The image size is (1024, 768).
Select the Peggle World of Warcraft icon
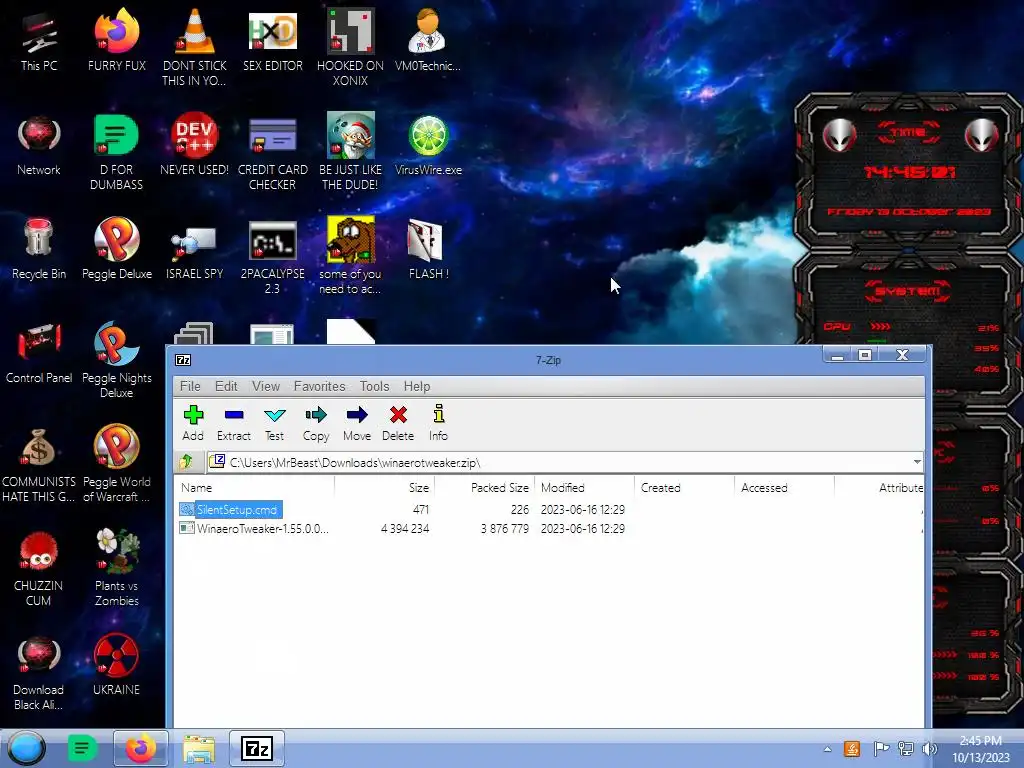pos(116,464)
